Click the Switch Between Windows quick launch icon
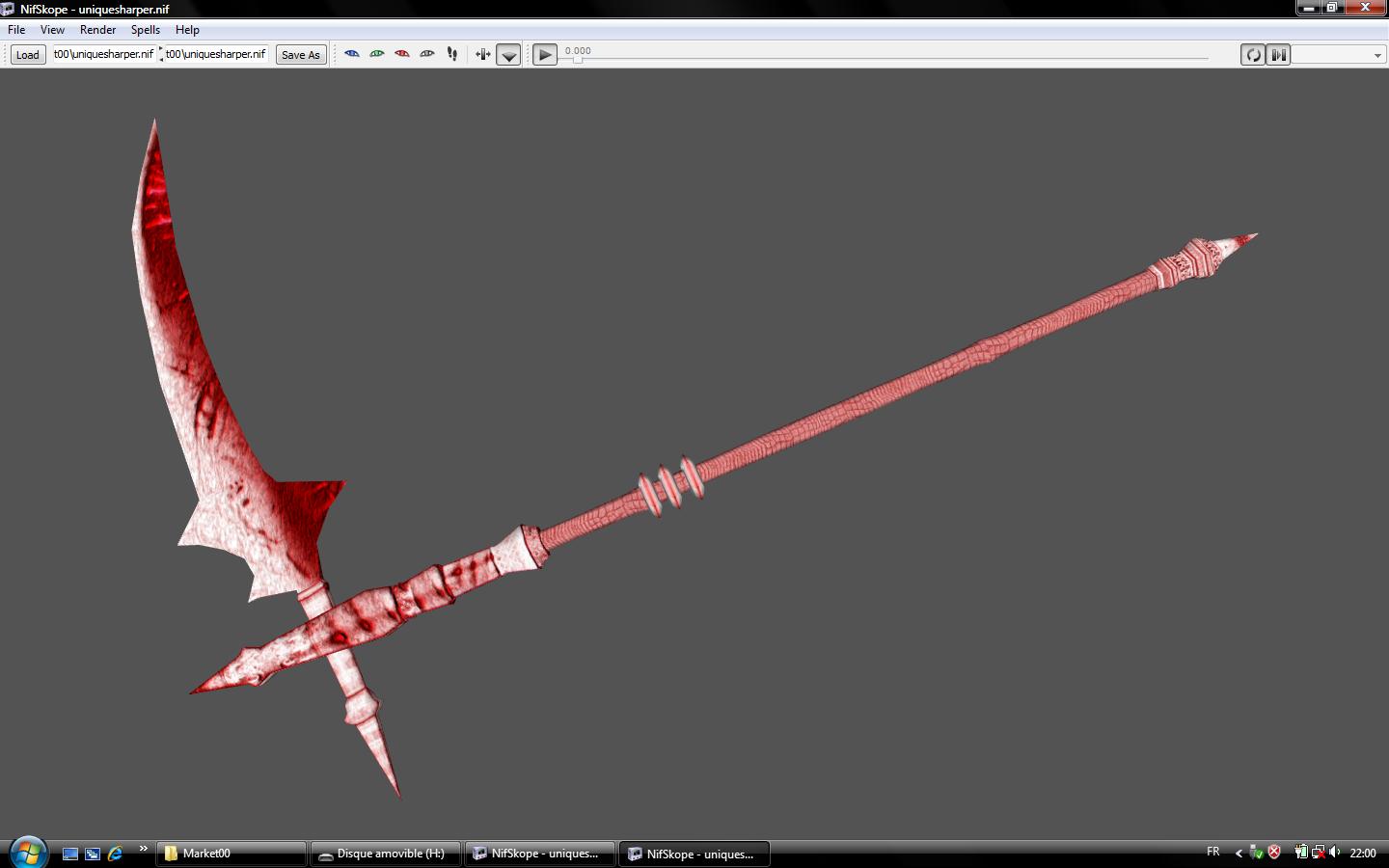Viewport: 1389px width, 868px height. 93,854
